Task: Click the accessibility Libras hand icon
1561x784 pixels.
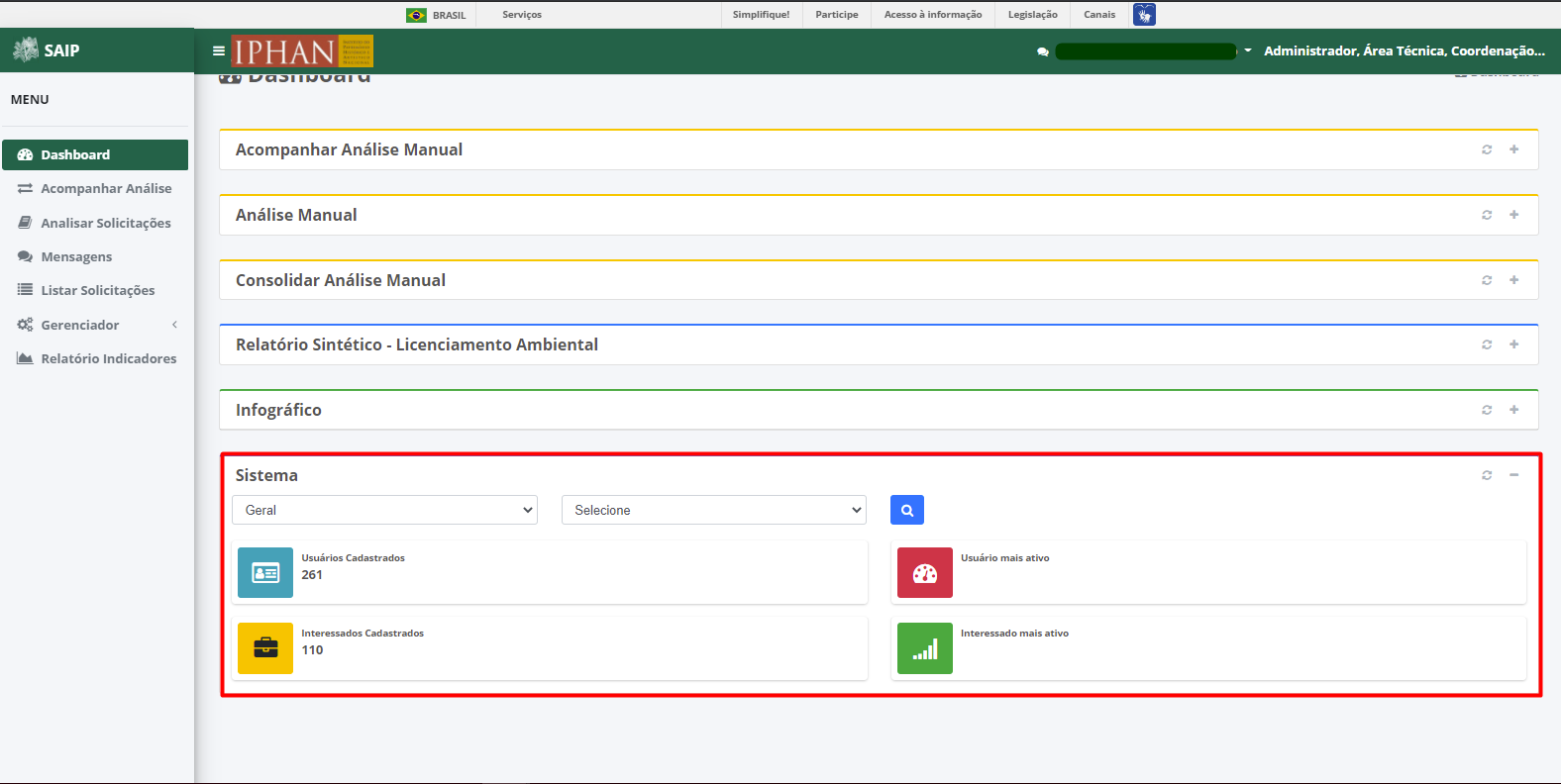Action: point(1144,15)
